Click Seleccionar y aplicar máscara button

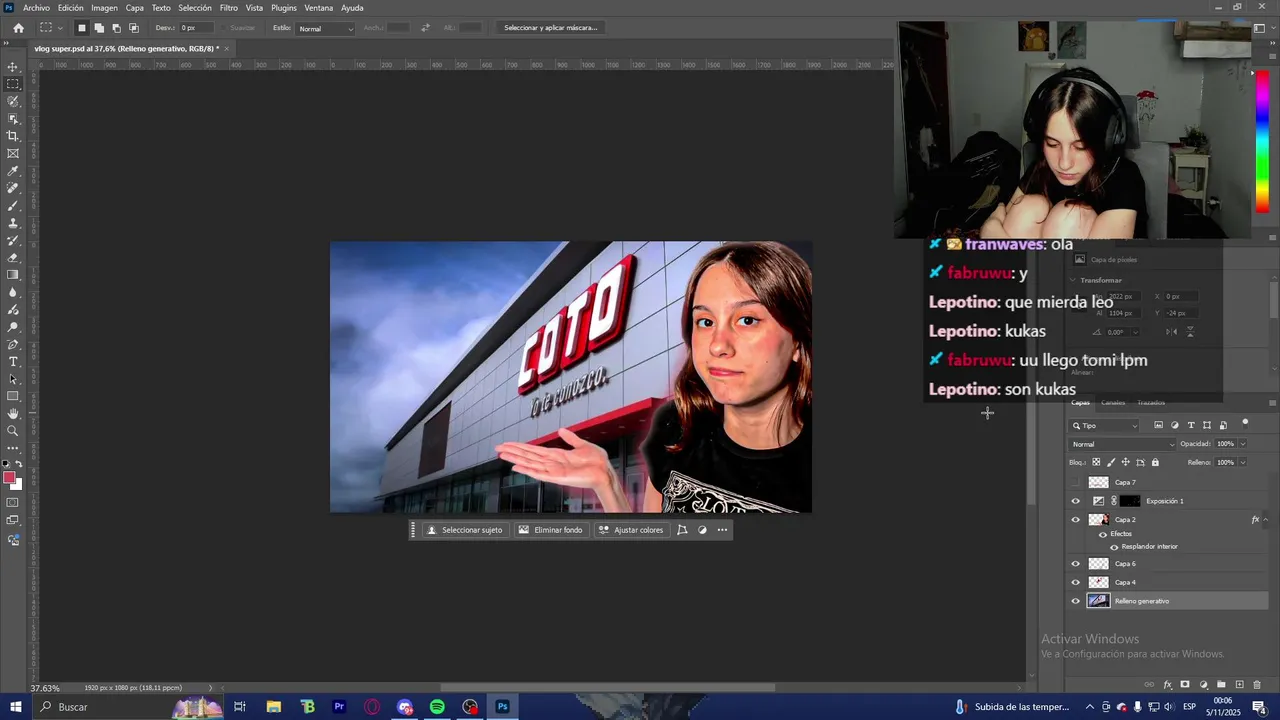(x=551, y=28)
